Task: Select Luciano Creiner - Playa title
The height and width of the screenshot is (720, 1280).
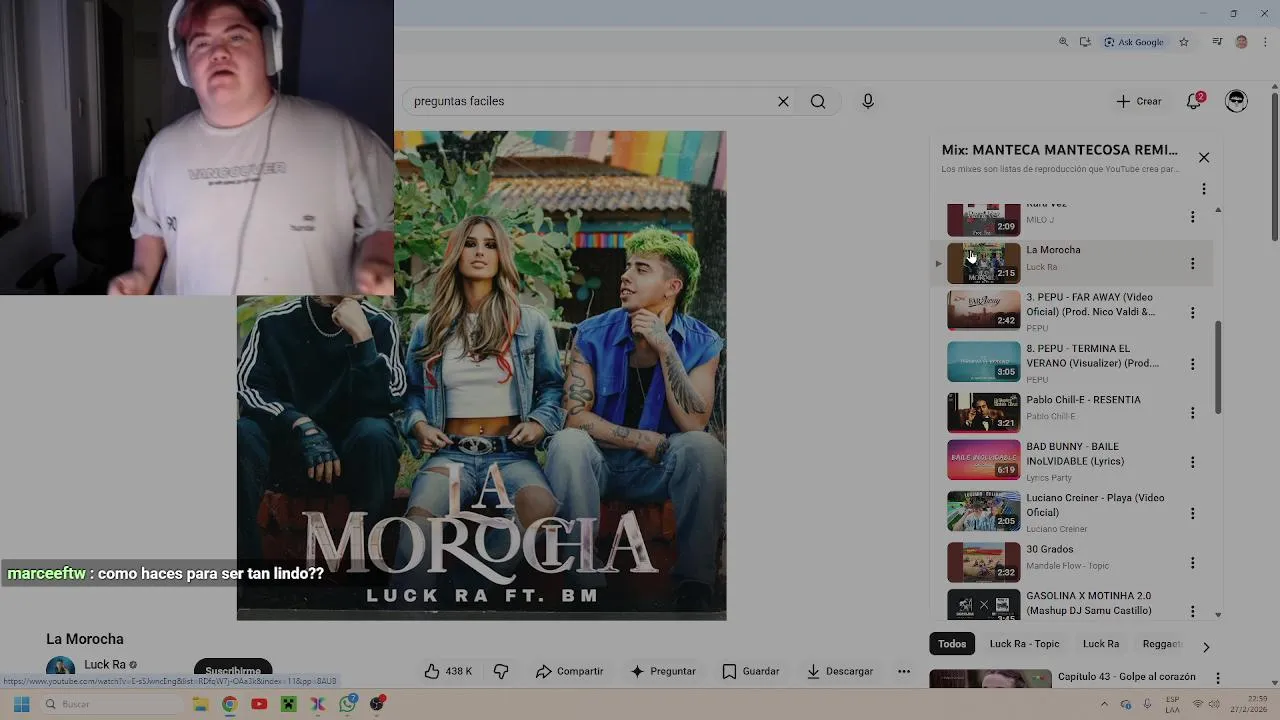Action: 1095,505
